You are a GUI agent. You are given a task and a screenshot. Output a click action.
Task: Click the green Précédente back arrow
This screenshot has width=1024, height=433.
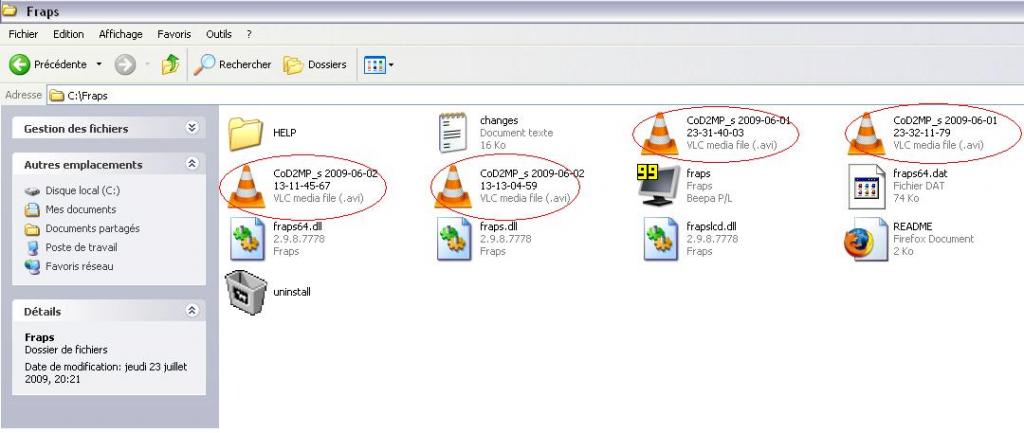tap(20, 65)
